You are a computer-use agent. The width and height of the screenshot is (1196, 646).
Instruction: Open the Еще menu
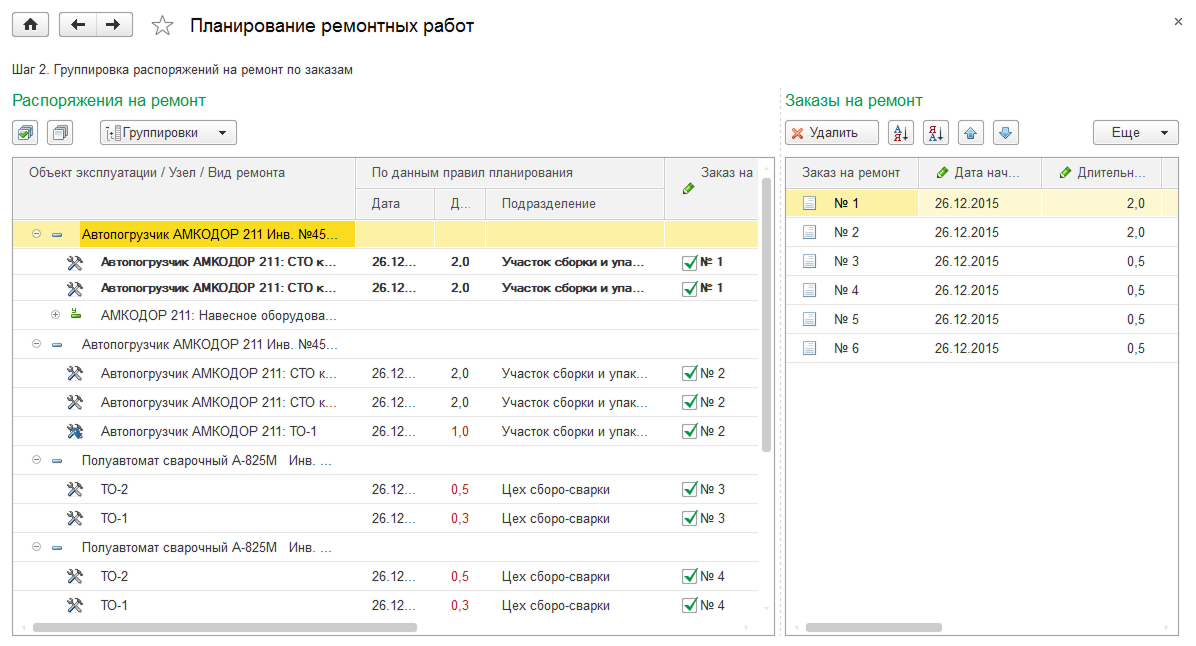[x=1135, y=133]
